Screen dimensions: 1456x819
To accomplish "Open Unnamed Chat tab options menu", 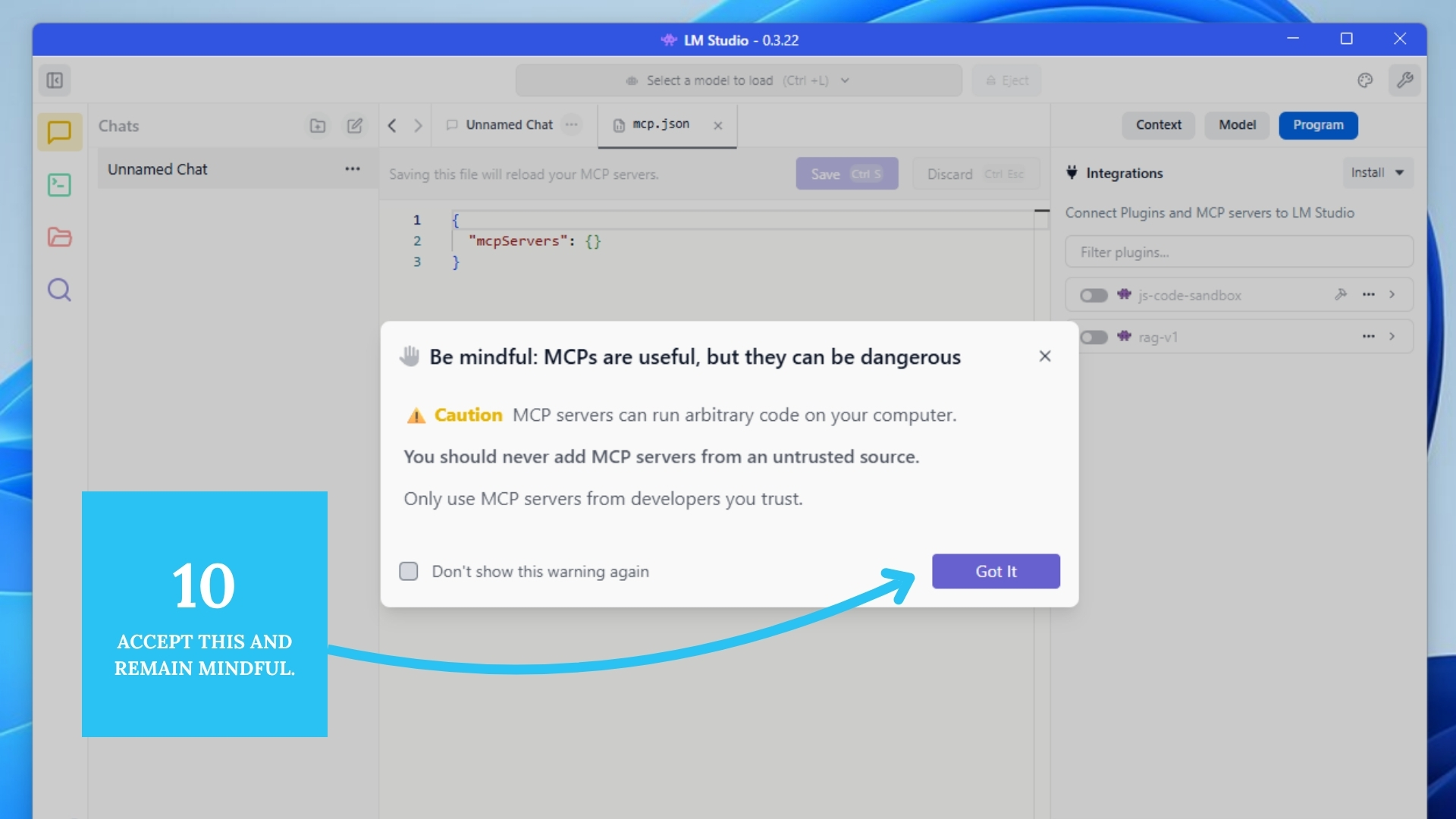I will 572,124.
